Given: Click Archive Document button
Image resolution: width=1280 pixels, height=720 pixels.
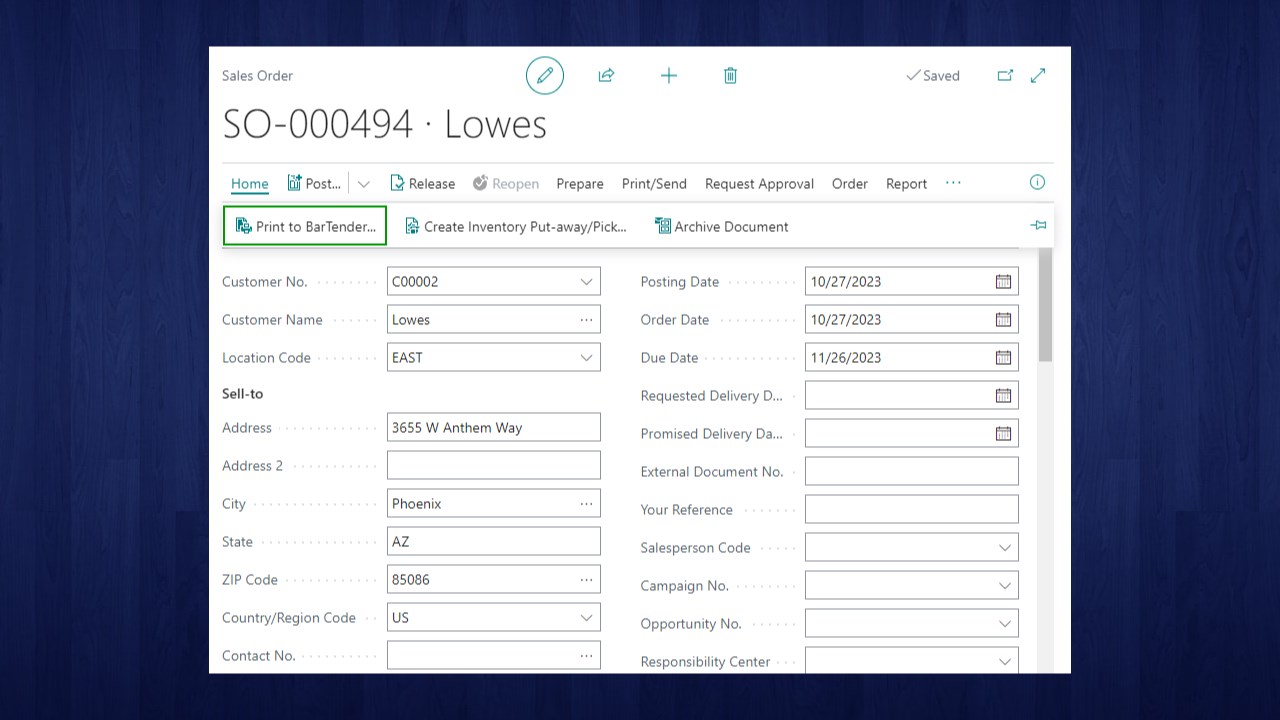Looking at the screenshot, I should pyautogui.click(x=722, y=226).
